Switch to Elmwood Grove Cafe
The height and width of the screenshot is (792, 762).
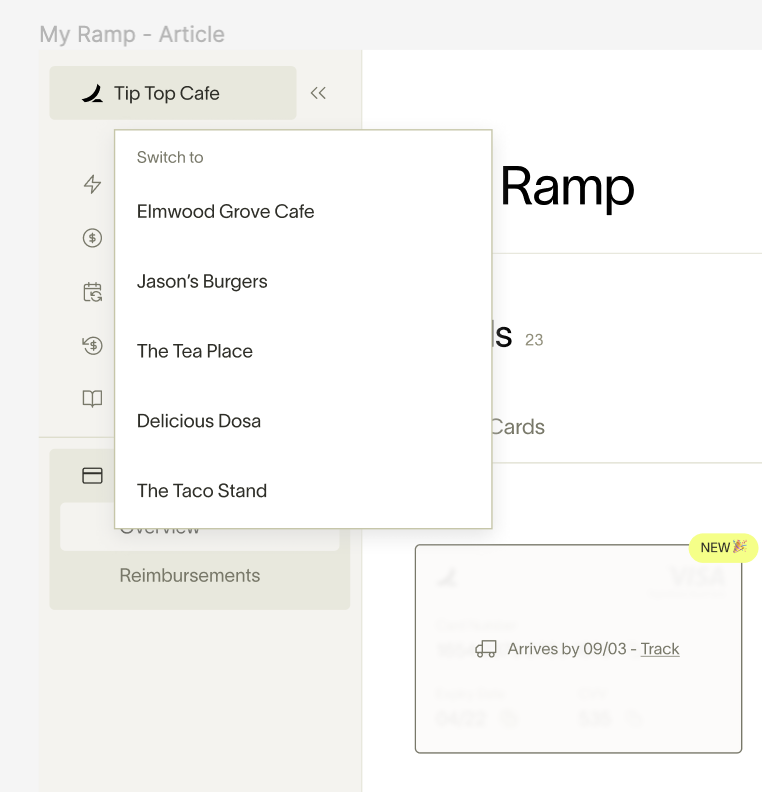click(x=303, y=212)
